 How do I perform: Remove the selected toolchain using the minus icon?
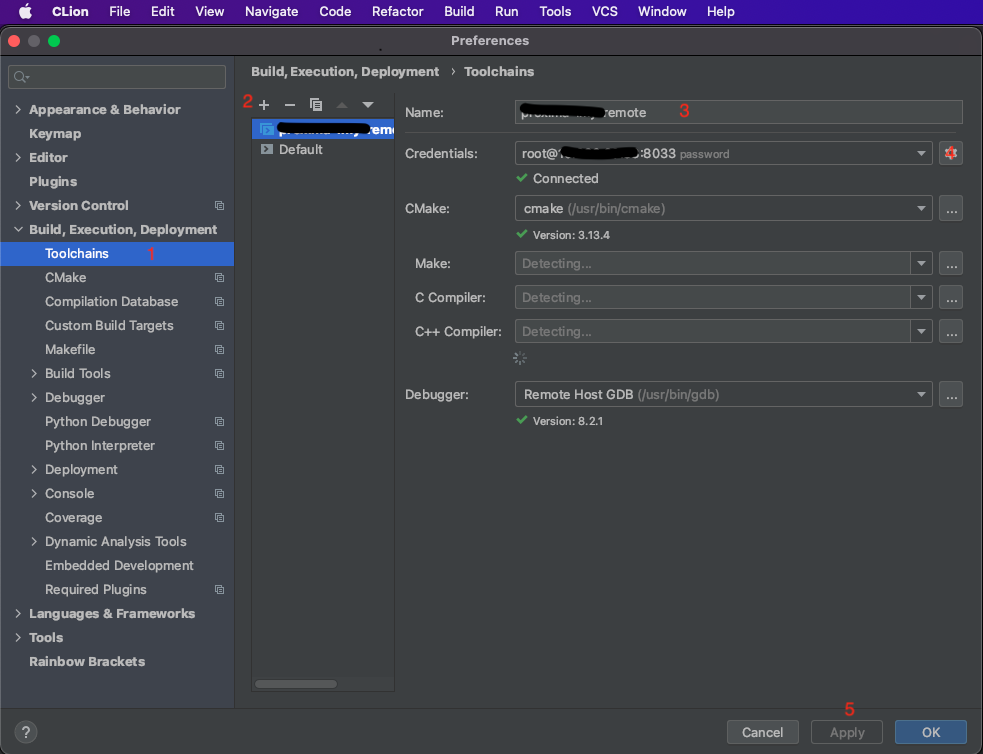(x=289, y=104)
